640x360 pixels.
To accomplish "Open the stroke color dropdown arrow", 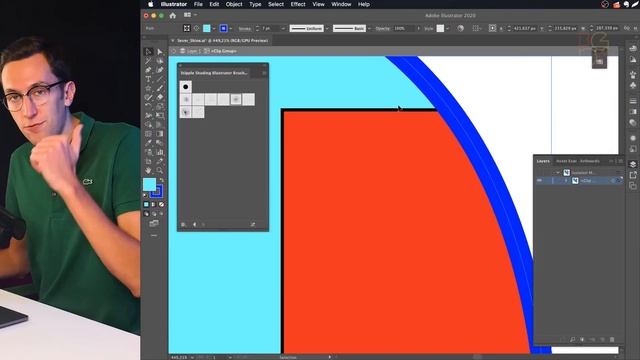I will tap(231, 29).
